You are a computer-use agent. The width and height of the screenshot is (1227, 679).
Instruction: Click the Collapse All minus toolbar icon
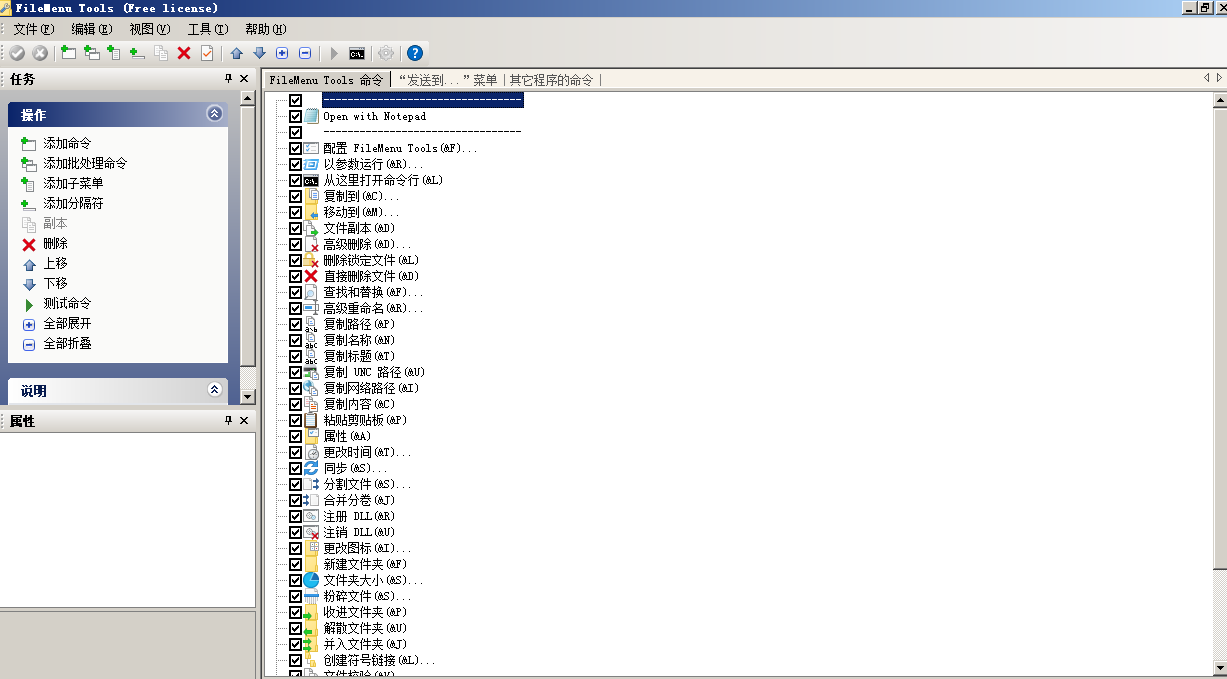305,53
